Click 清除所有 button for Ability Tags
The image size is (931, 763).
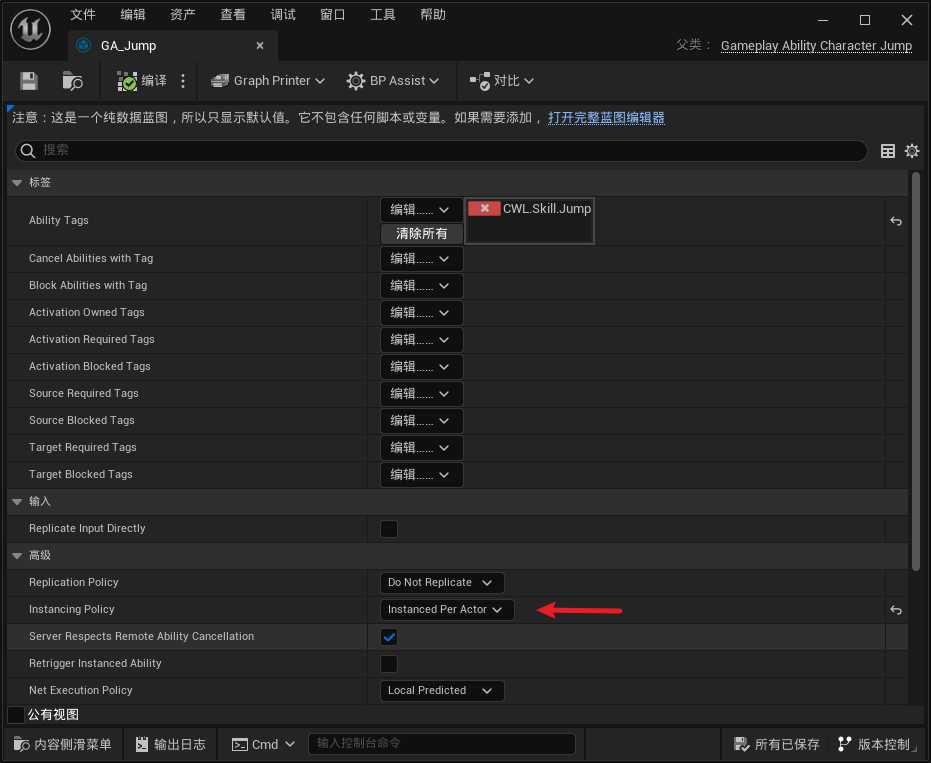click(x=421, y=233)
